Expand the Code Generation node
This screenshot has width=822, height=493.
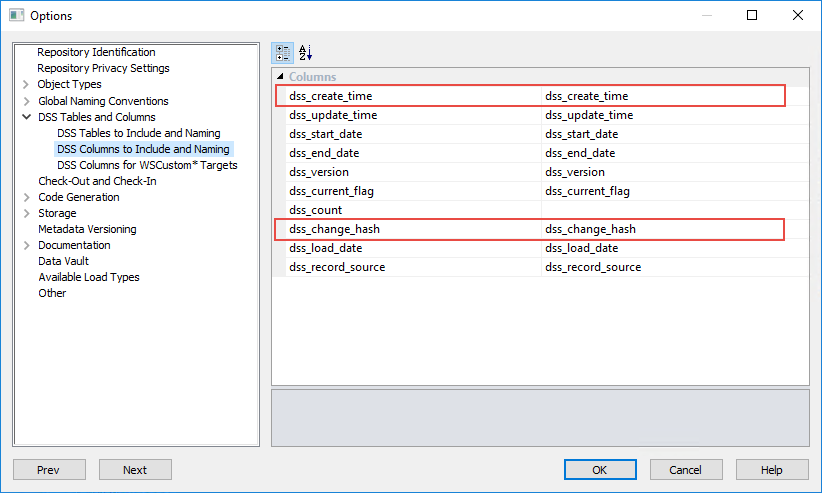click(x=26, y=197)
